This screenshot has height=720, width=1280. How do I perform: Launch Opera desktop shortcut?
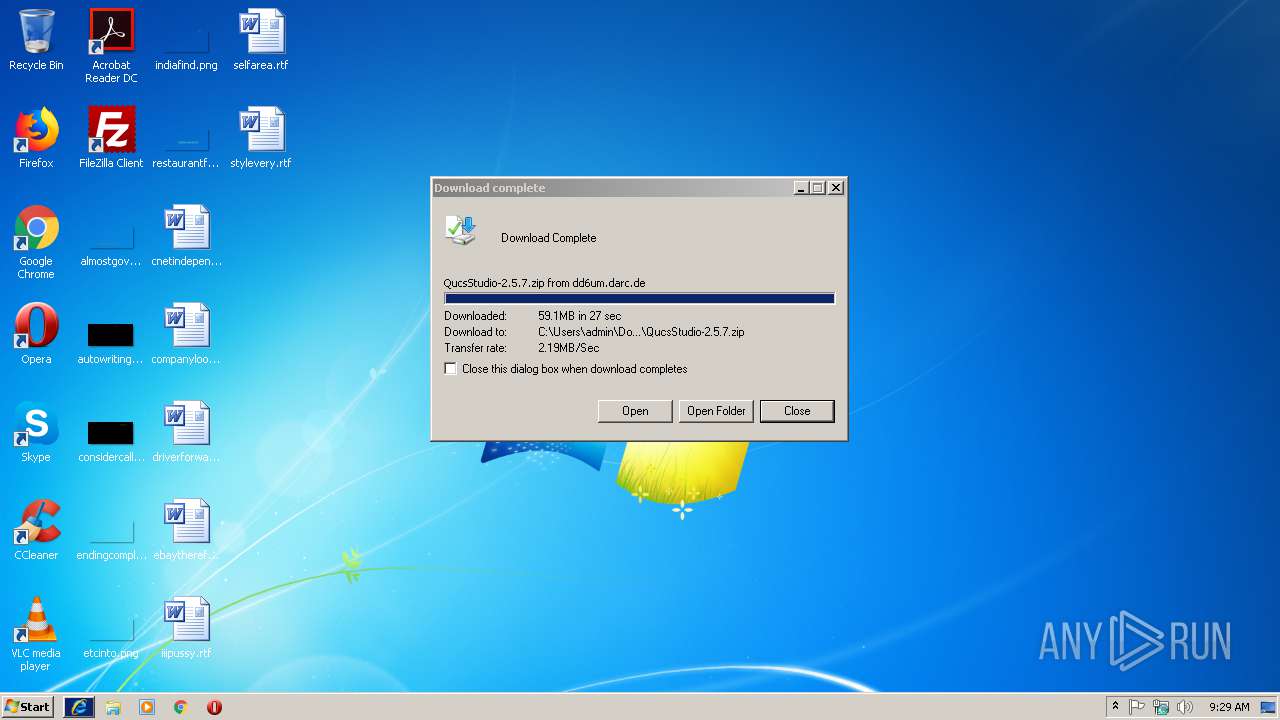click(36, 334)
